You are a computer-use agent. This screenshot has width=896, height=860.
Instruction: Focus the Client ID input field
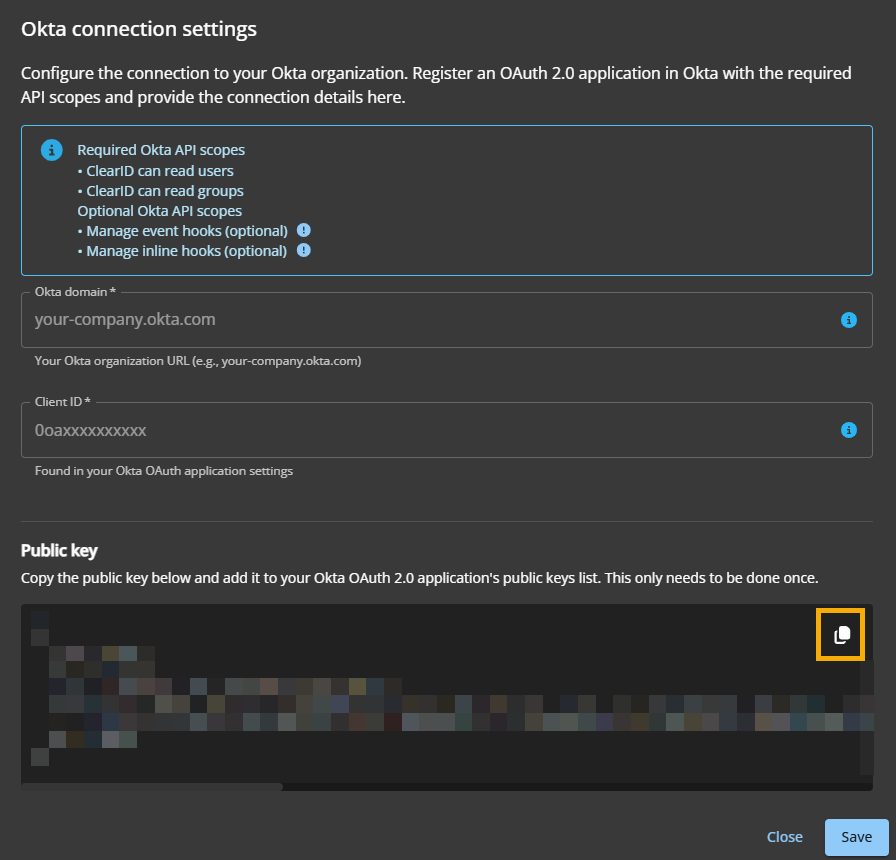click(446, 430)
